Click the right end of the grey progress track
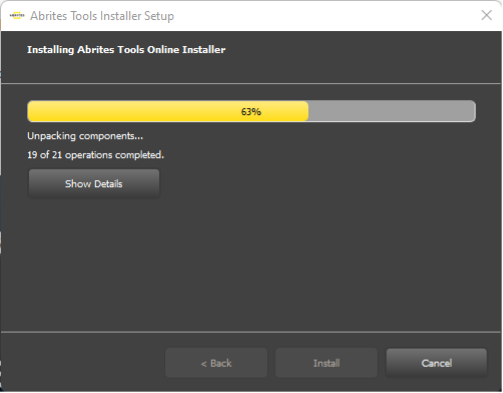Viewport: 503px width, 393px height. click(x=472, y=111)
